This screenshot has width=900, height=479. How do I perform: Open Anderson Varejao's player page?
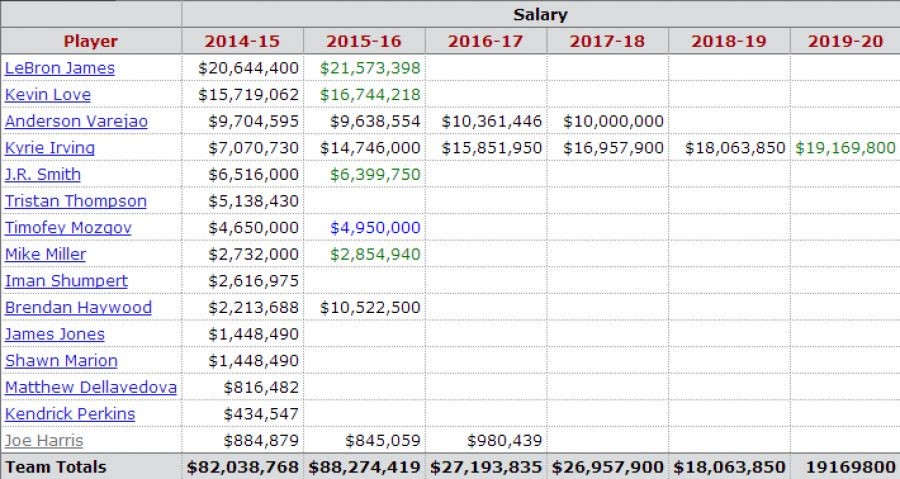(x=76, y=121)
